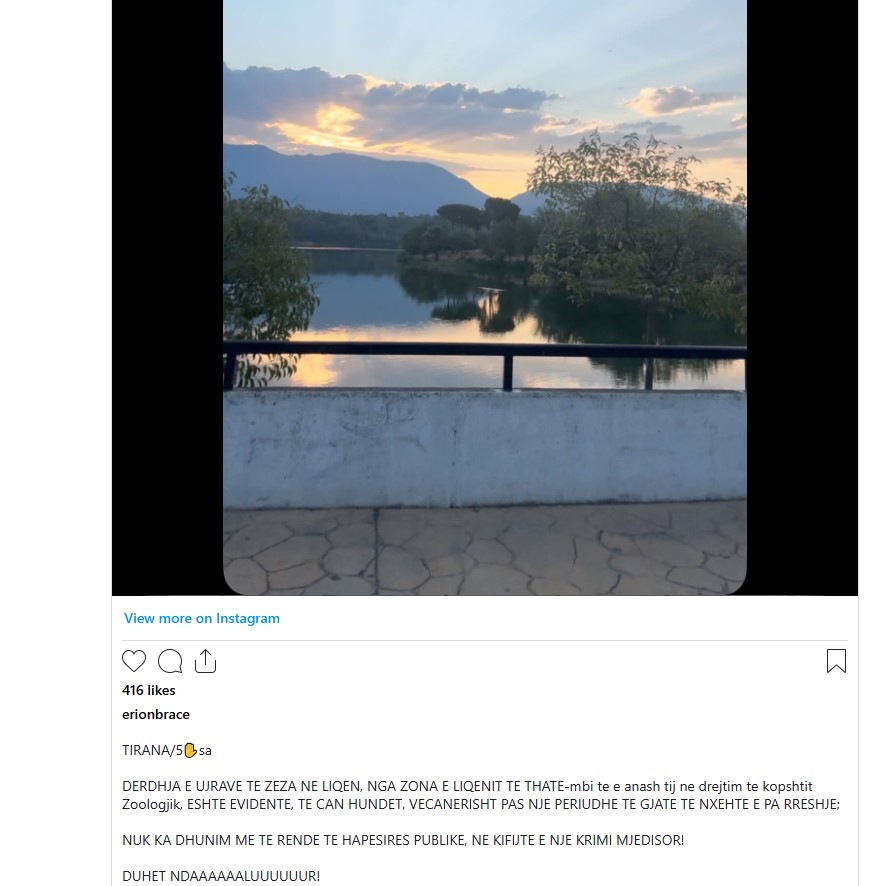Viewport: 894px width, 886px height.
Task: Select the NUK KA DHUNIM caption line
Action: pos(403,840)
